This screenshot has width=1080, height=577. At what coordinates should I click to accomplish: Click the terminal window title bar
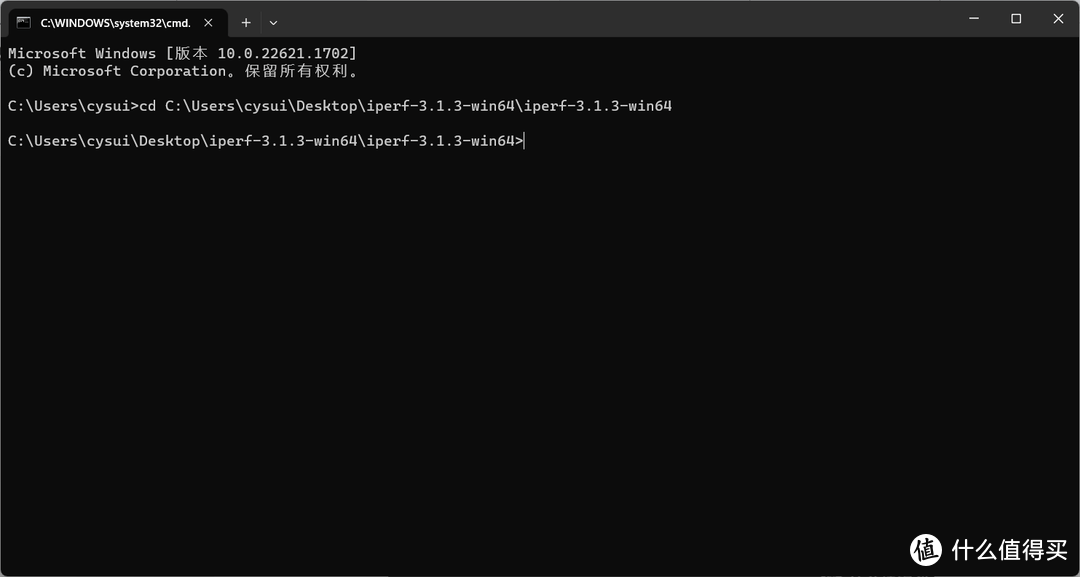pyautogui.click(x=600, y=20)
